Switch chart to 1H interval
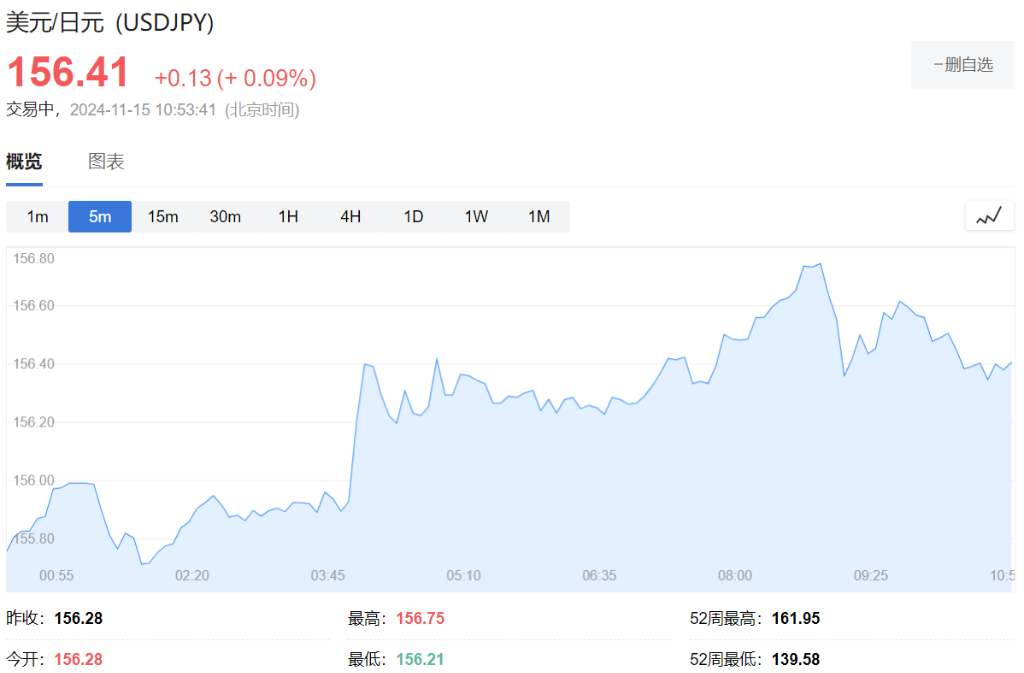The height and width of the screenshot is (673, 1024). [287, 216]
